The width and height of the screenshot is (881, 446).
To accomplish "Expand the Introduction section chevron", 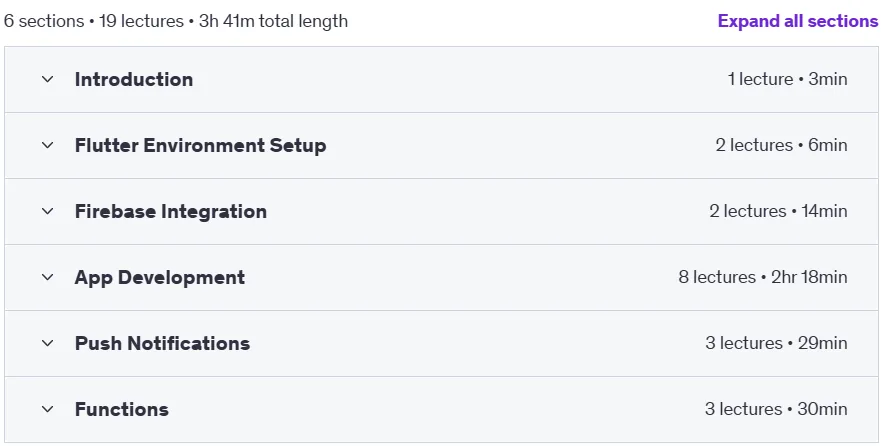I will point(48,79).
